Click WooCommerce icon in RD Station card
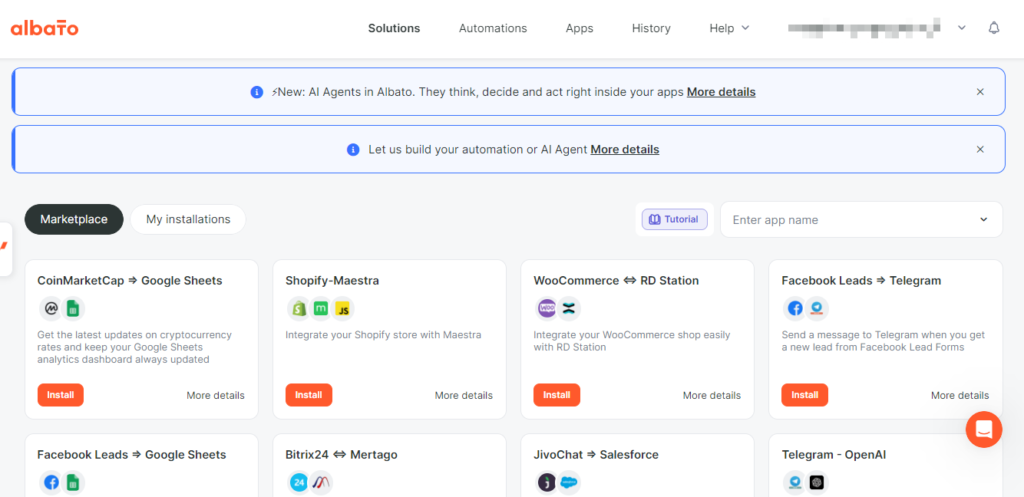This screenshot has width=1024, height=497. [546, 308]
